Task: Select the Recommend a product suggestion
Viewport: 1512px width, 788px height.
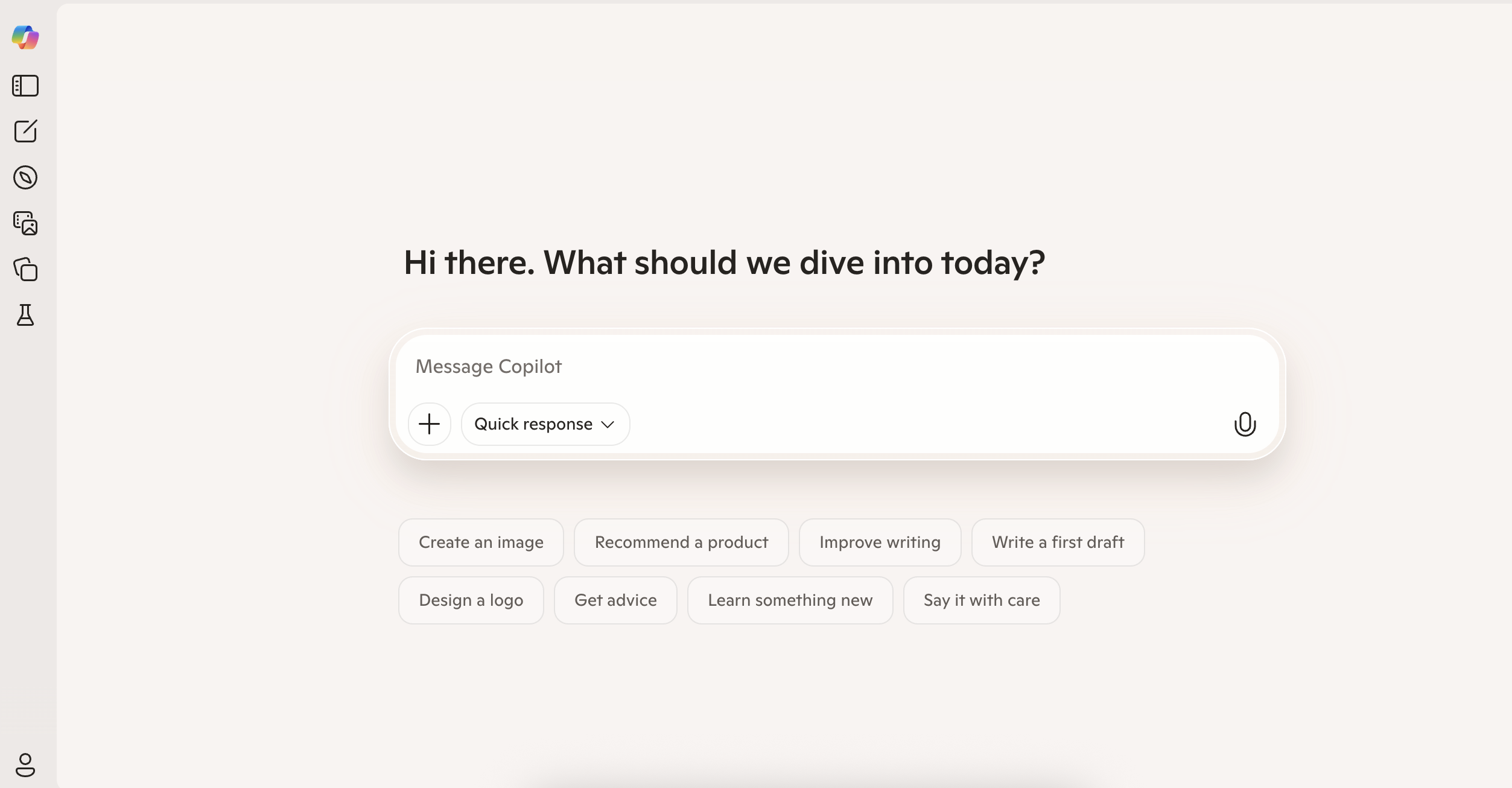Action: click(x=681, y=542)
